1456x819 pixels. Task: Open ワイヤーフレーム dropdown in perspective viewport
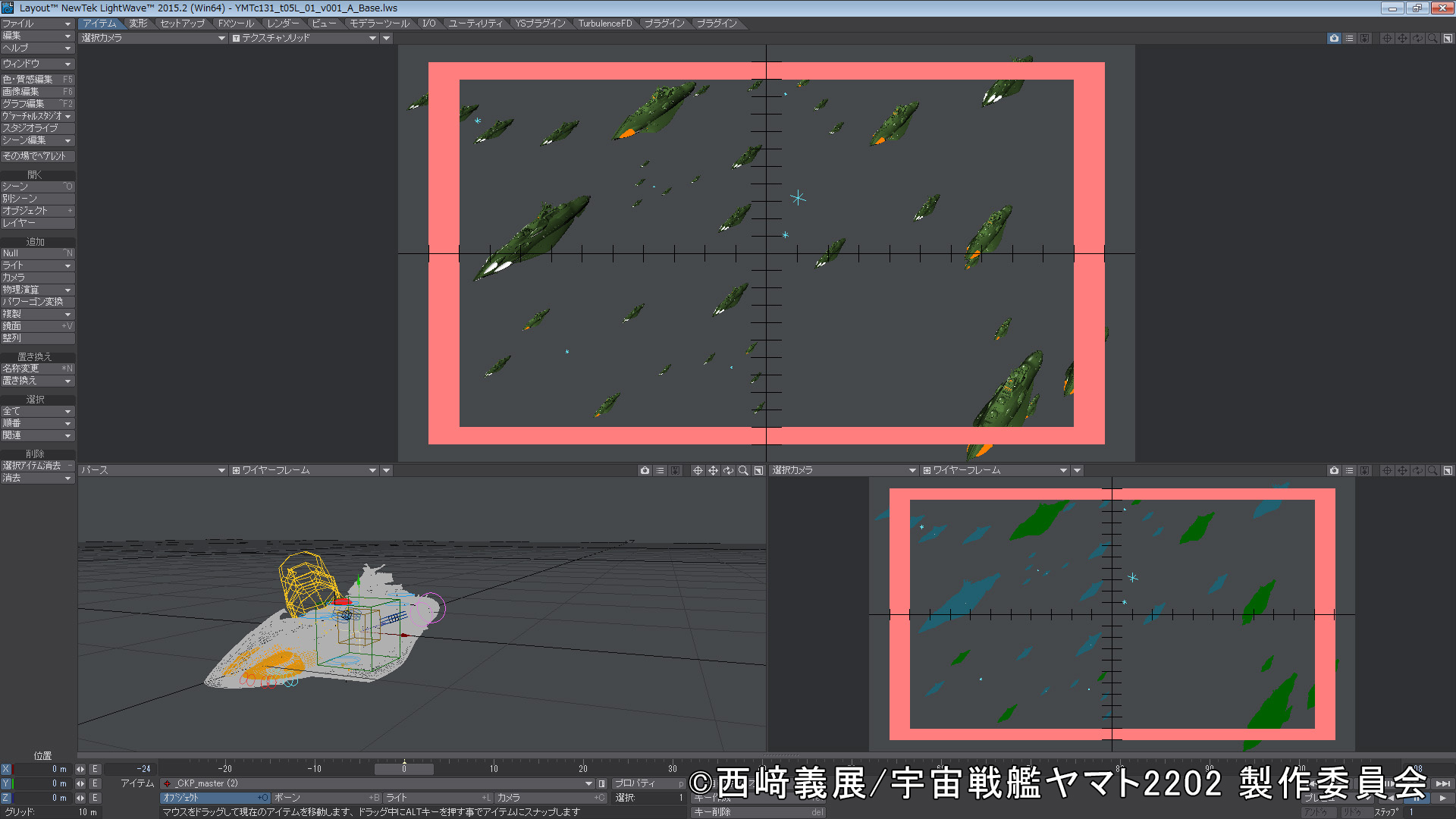[305, 470]
